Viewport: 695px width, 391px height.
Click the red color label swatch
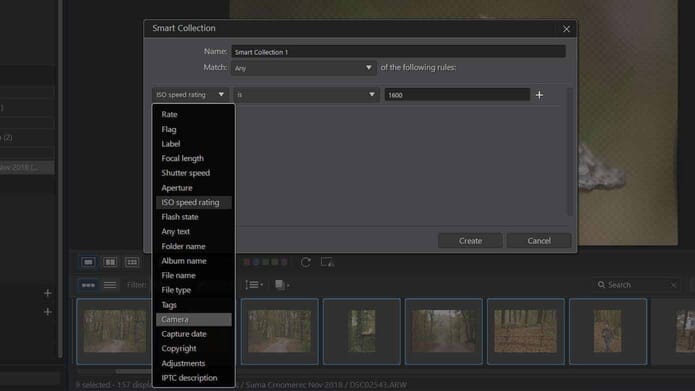click(247, 262)
